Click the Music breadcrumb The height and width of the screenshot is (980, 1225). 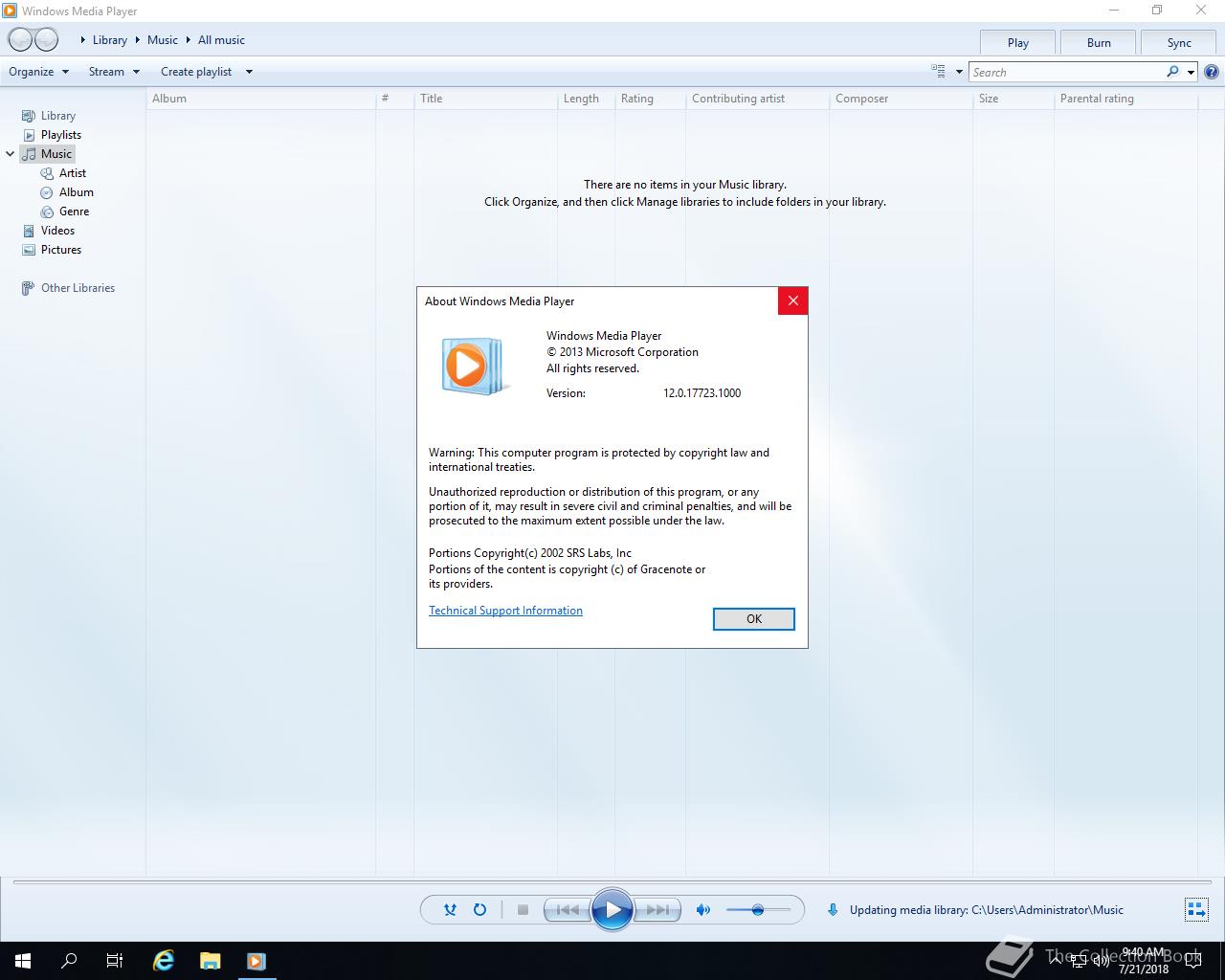click(x=163, y=40)
